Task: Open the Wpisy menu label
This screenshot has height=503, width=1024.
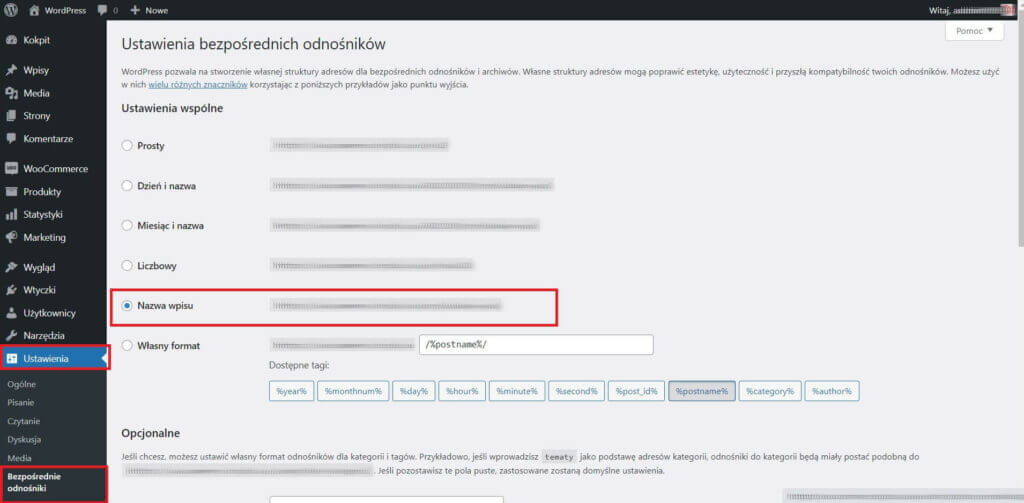Action: (37, 71)
